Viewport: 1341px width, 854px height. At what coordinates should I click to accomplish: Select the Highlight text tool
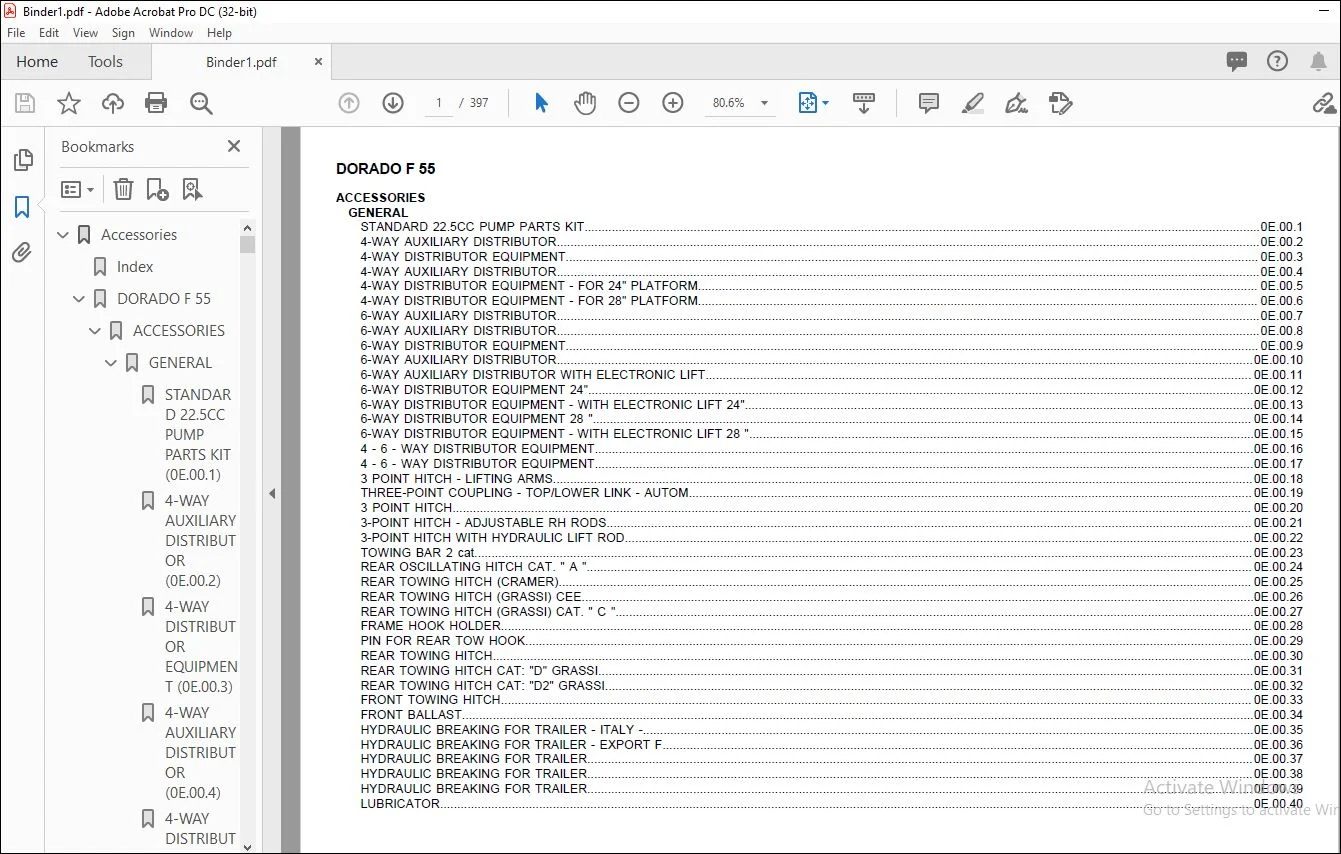[x=972, y=103]
